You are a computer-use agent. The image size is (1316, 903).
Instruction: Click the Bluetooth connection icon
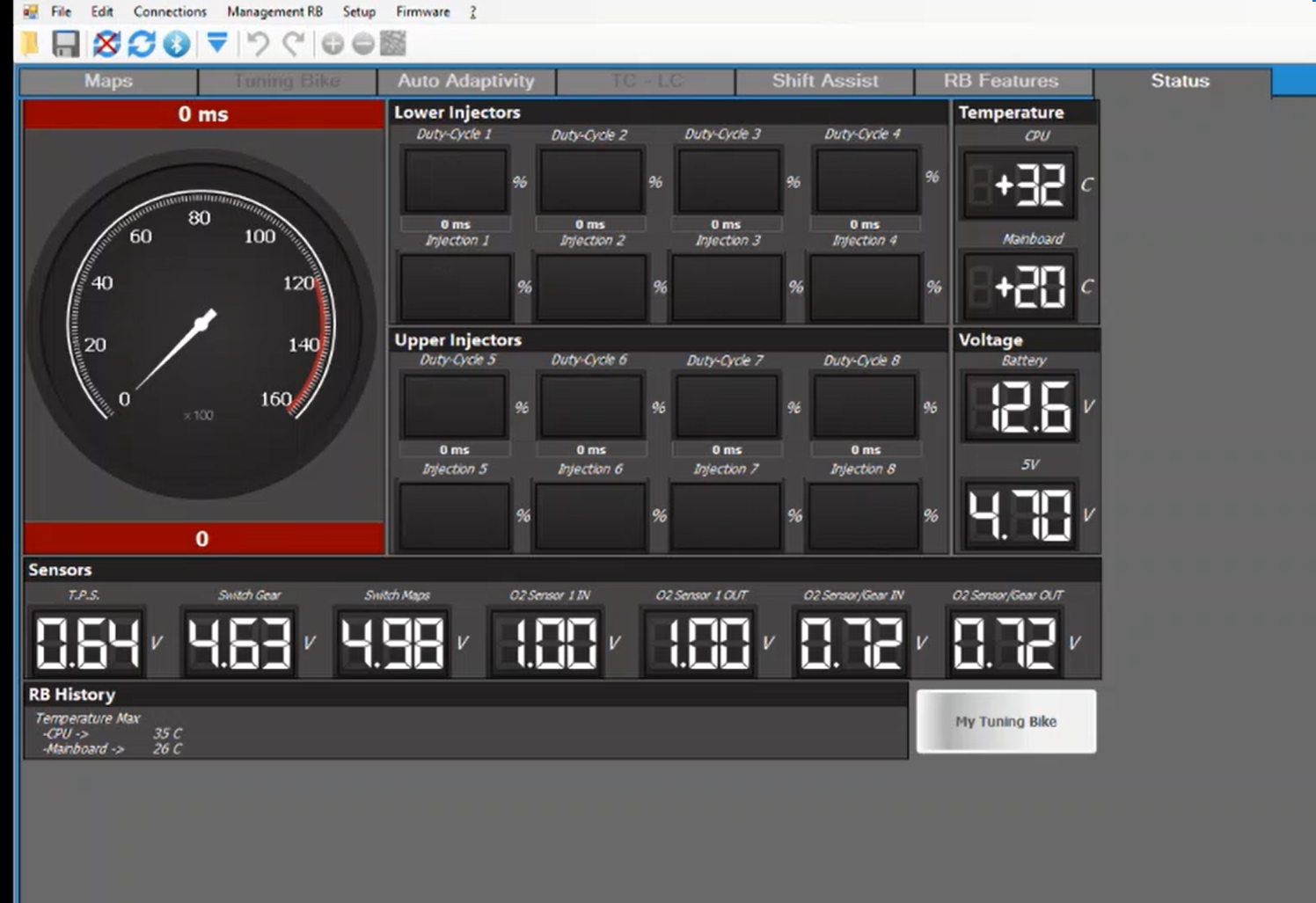177,43
